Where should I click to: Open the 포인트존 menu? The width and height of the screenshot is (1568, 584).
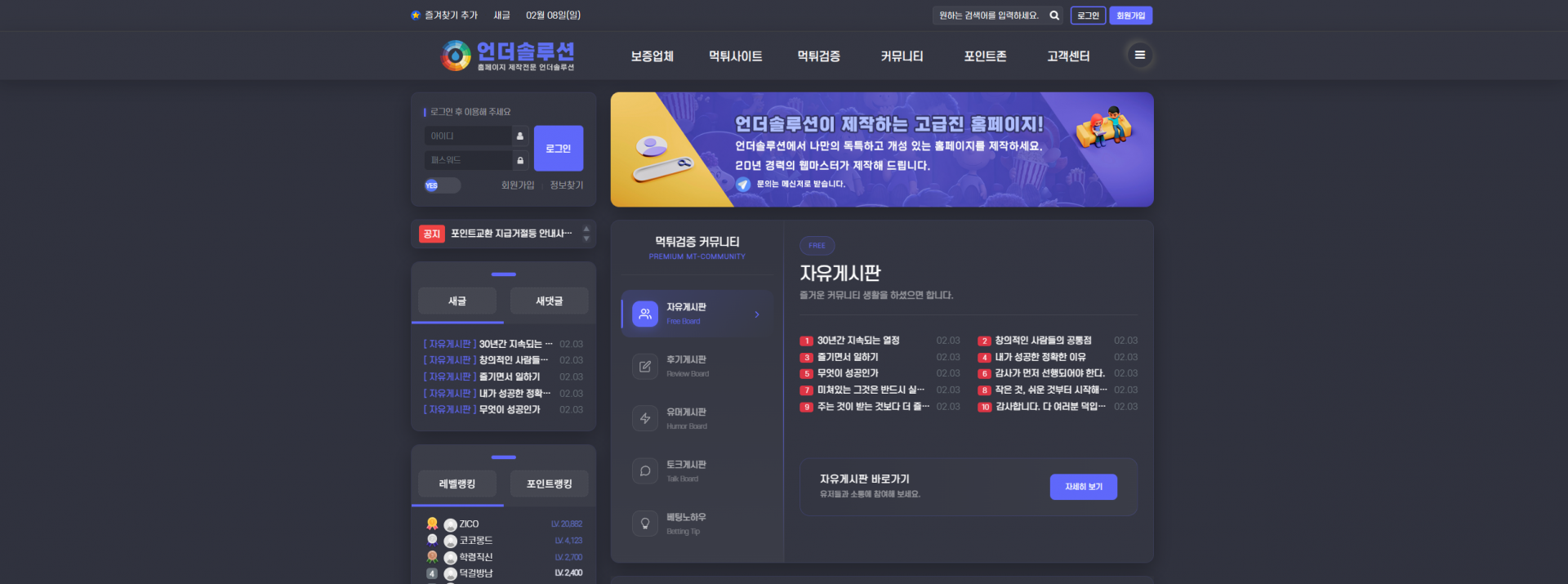click(985, 56)
